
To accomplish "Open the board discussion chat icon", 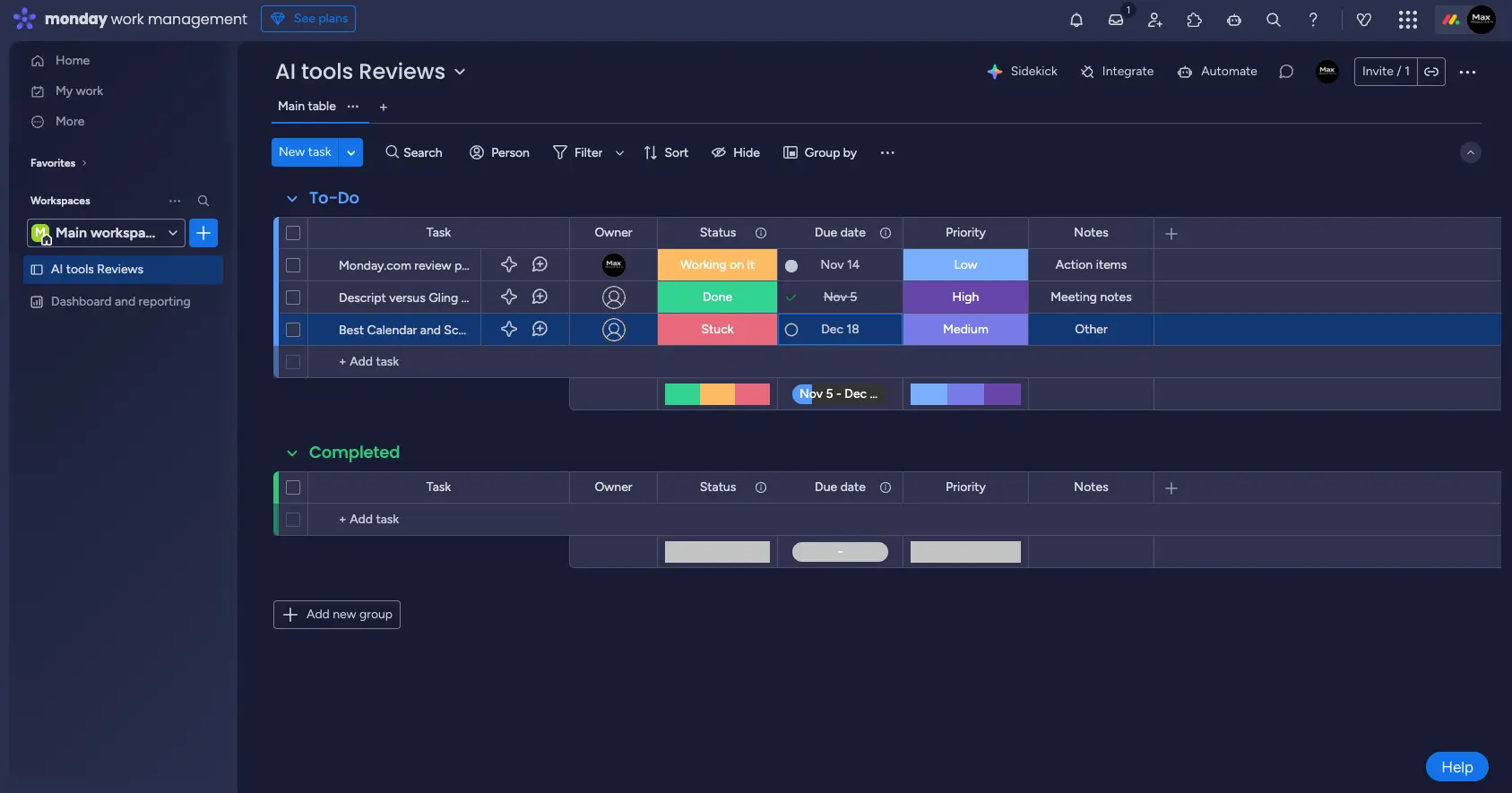I will pyautogui.click(x=1286, y=72).
